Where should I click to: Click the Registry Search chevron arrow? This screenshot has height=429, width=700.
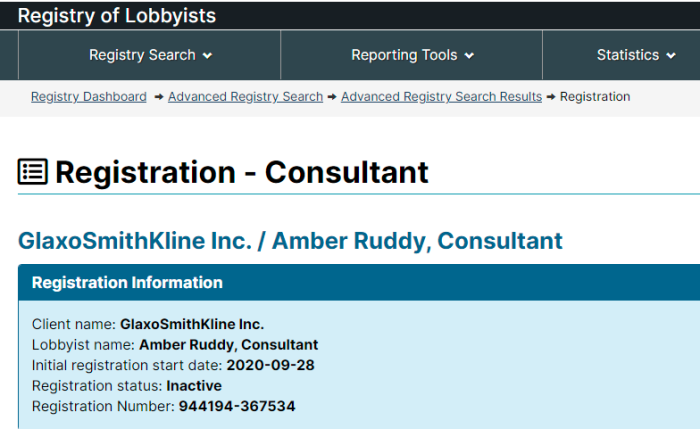(x=207, y=56)
